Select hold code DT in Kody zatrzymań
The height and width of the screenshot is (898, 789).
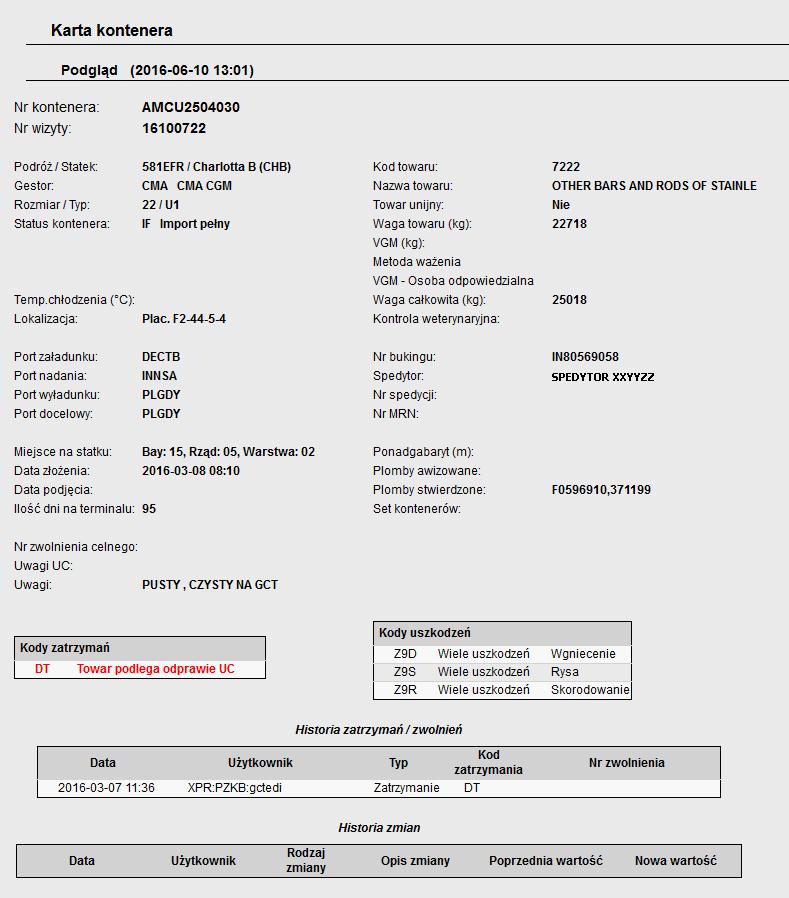(42, 669)
